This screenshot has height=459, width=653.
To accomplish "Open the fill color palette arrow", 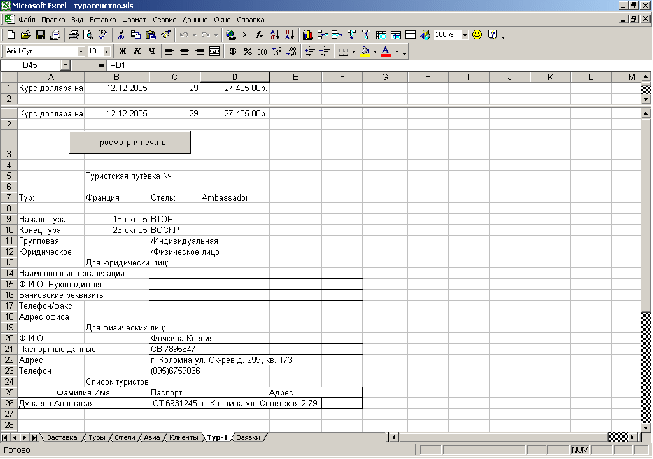I will 375,52.
